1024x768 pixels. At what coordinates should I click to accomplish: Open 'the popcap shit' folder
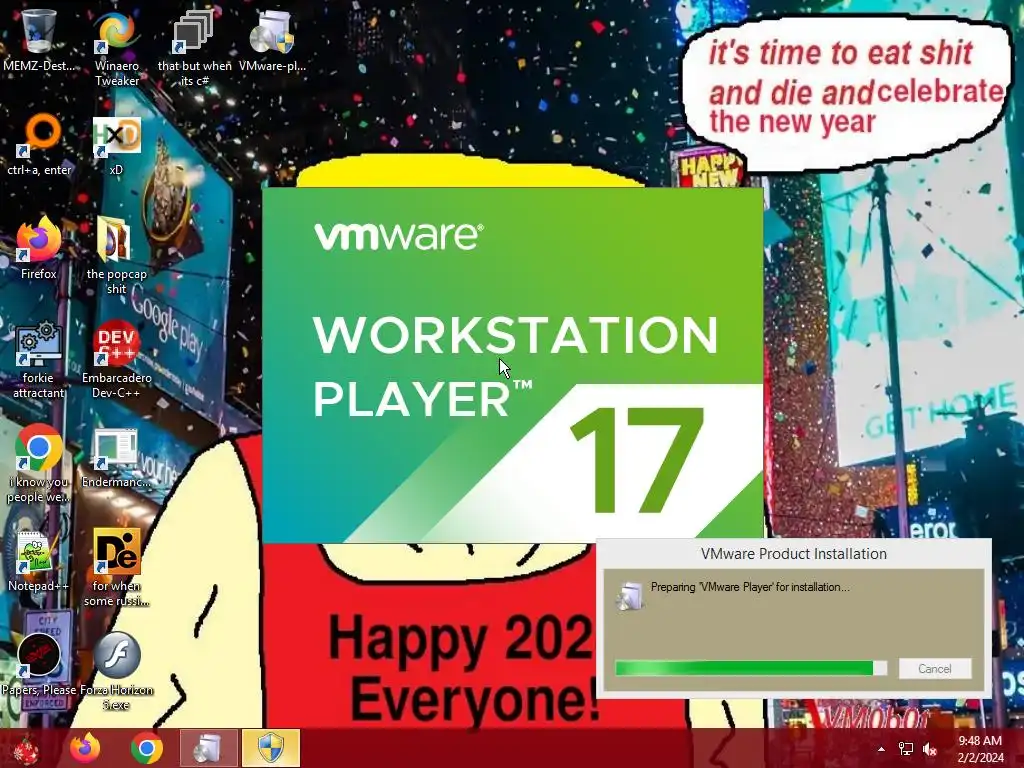point(116,256)
